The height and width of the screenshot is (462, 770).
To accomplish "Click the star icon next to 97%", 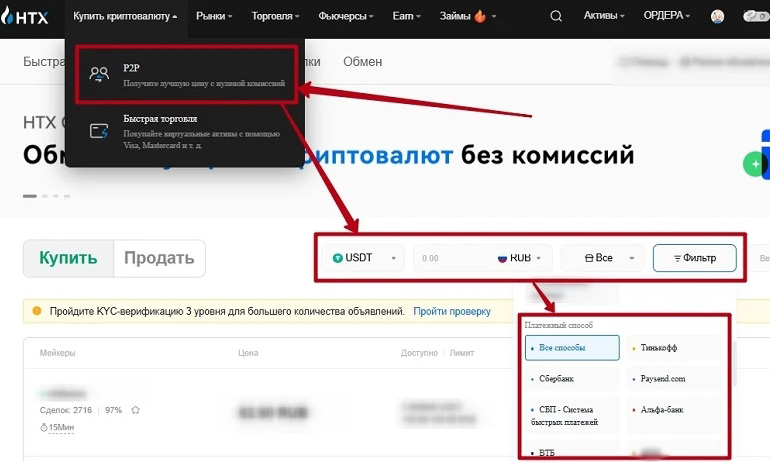I will click(136, 410).
